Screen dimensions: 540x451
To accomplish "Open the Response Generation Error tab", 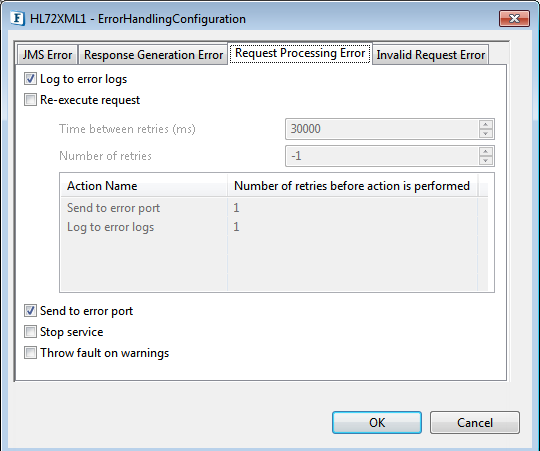I will pos(153,55).
